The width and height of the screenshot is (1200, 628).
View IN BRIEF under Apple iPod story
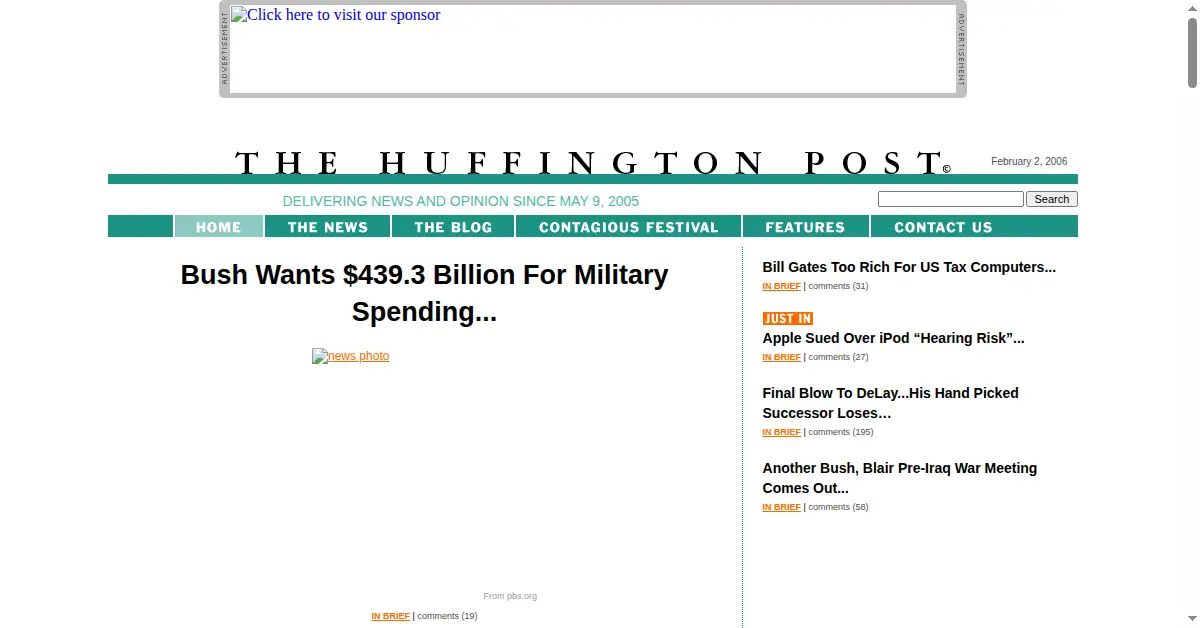click(781, 357)
